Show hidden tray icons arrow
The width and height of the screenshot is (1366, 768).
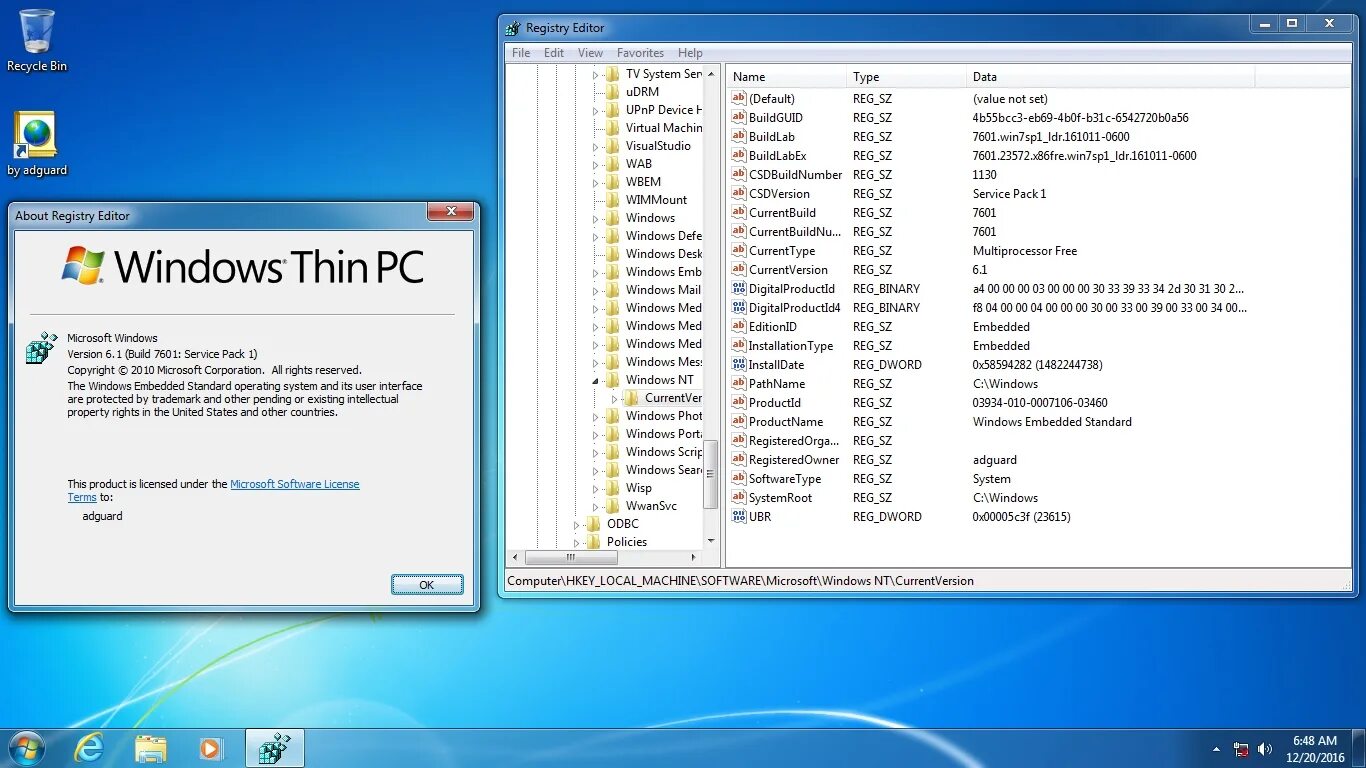[x=1217, y=749]
